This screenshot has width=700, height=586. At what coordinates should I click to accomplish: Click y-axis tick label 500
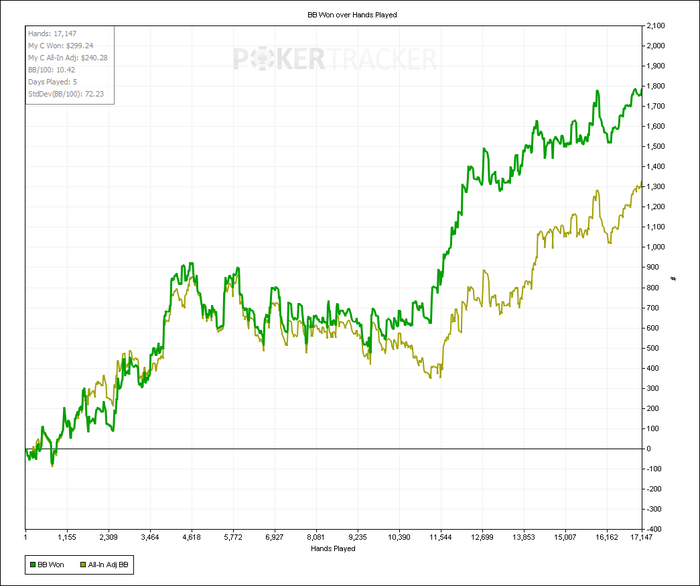pos(653,348)
